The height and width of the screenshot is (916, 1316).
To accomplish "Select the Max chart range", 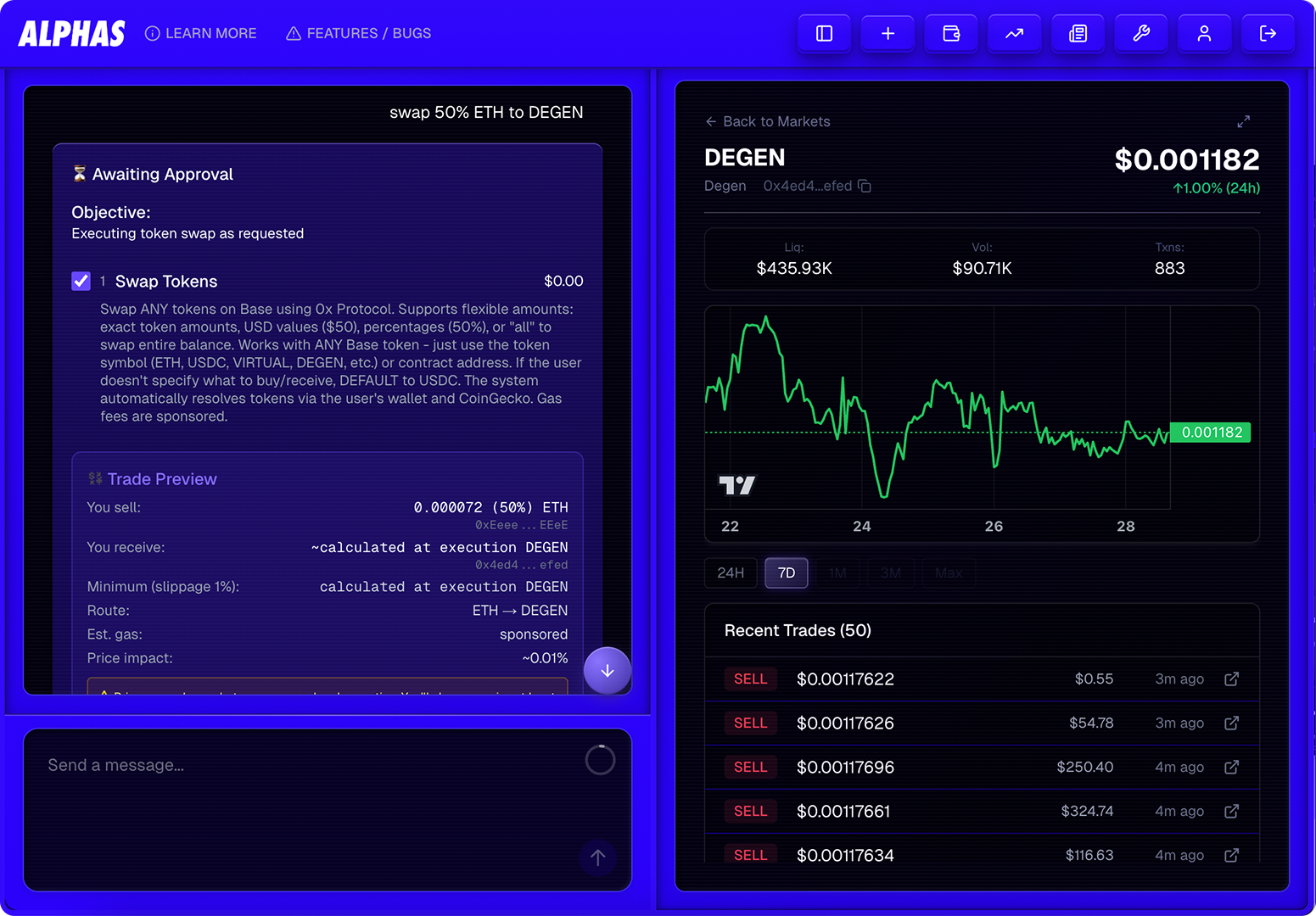I will click(x=949, y=572).
